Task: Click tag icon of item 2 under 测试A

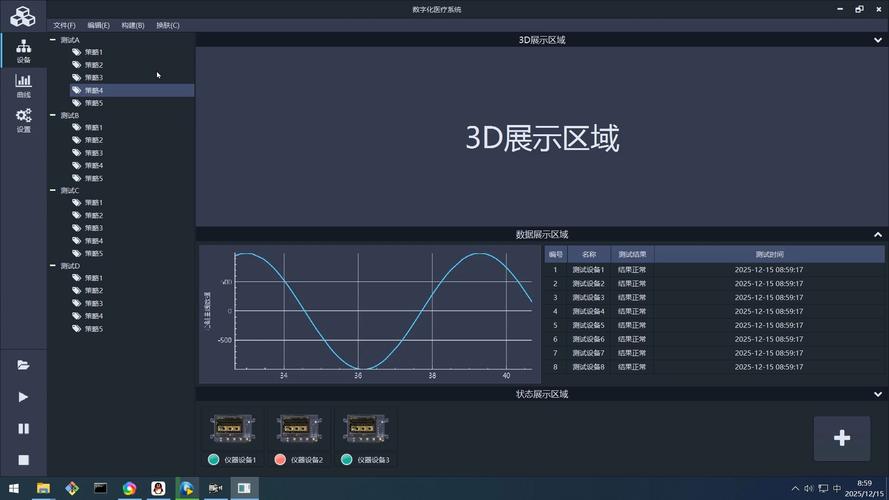Action: tap(77, 65)
